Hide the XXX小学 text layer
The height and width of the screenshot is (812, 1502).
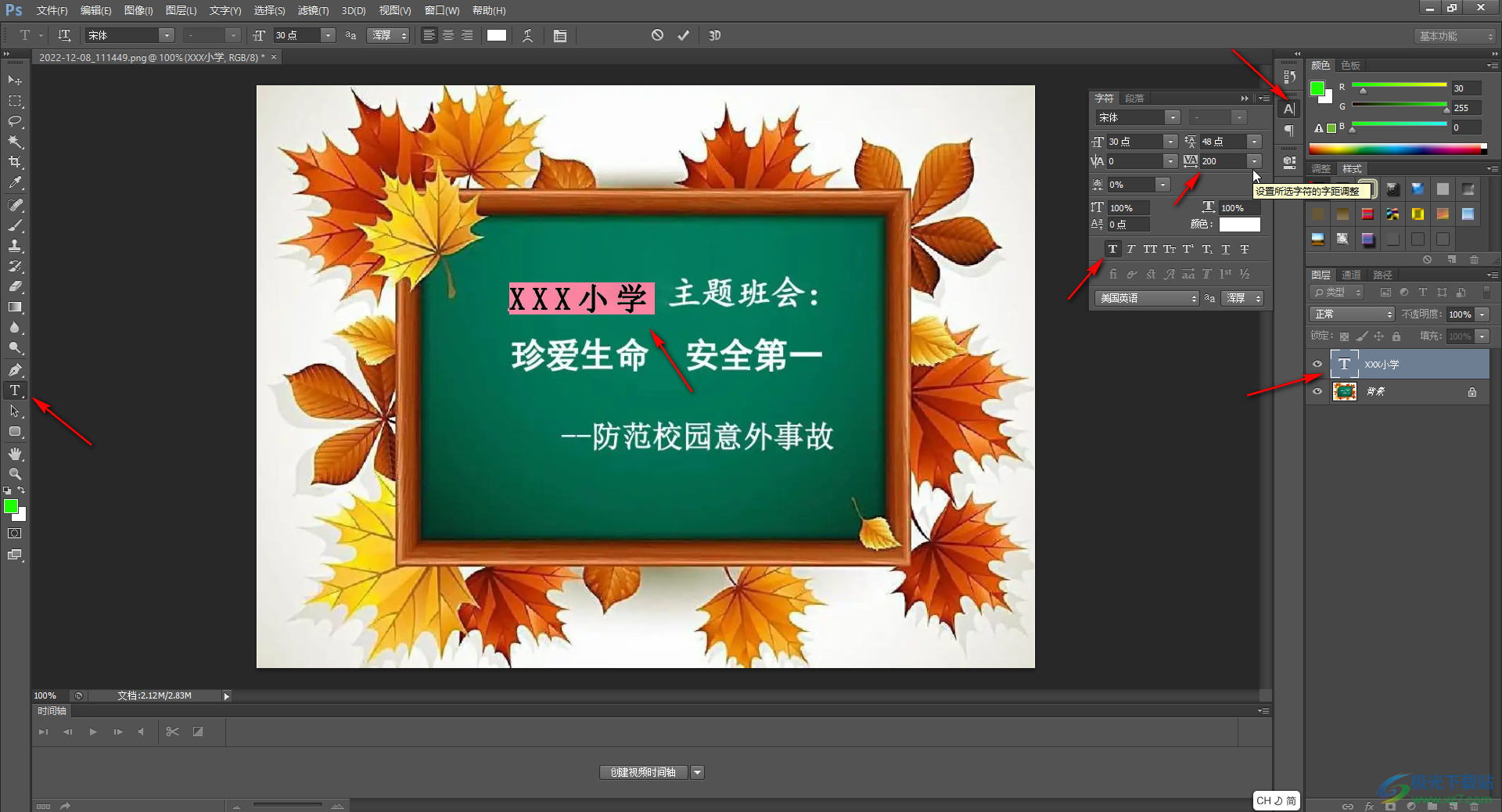[1317, 365]
